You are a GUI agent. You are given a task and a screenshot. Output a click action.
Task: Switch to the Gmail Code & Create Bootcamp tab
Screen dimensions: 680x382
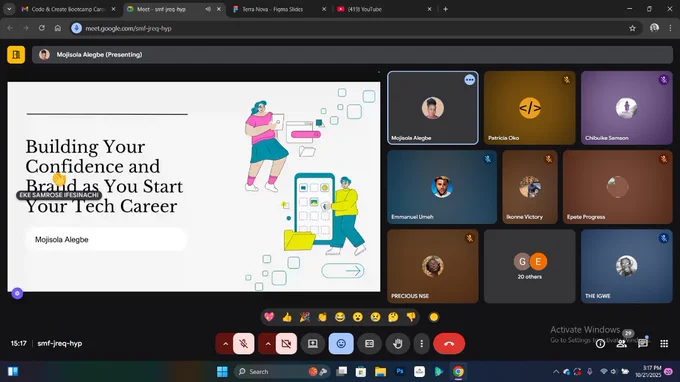[69, 9]
